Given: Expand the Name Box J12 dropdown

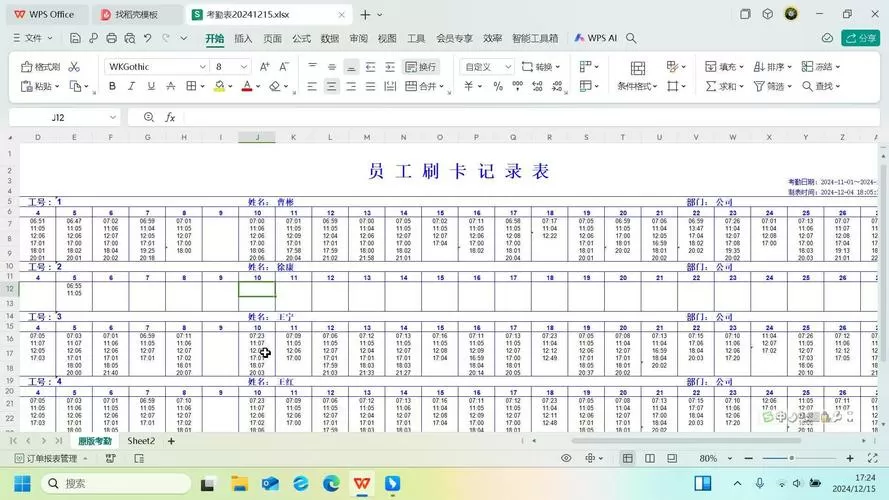Looking at the screenshot, I should coord(112,117).
